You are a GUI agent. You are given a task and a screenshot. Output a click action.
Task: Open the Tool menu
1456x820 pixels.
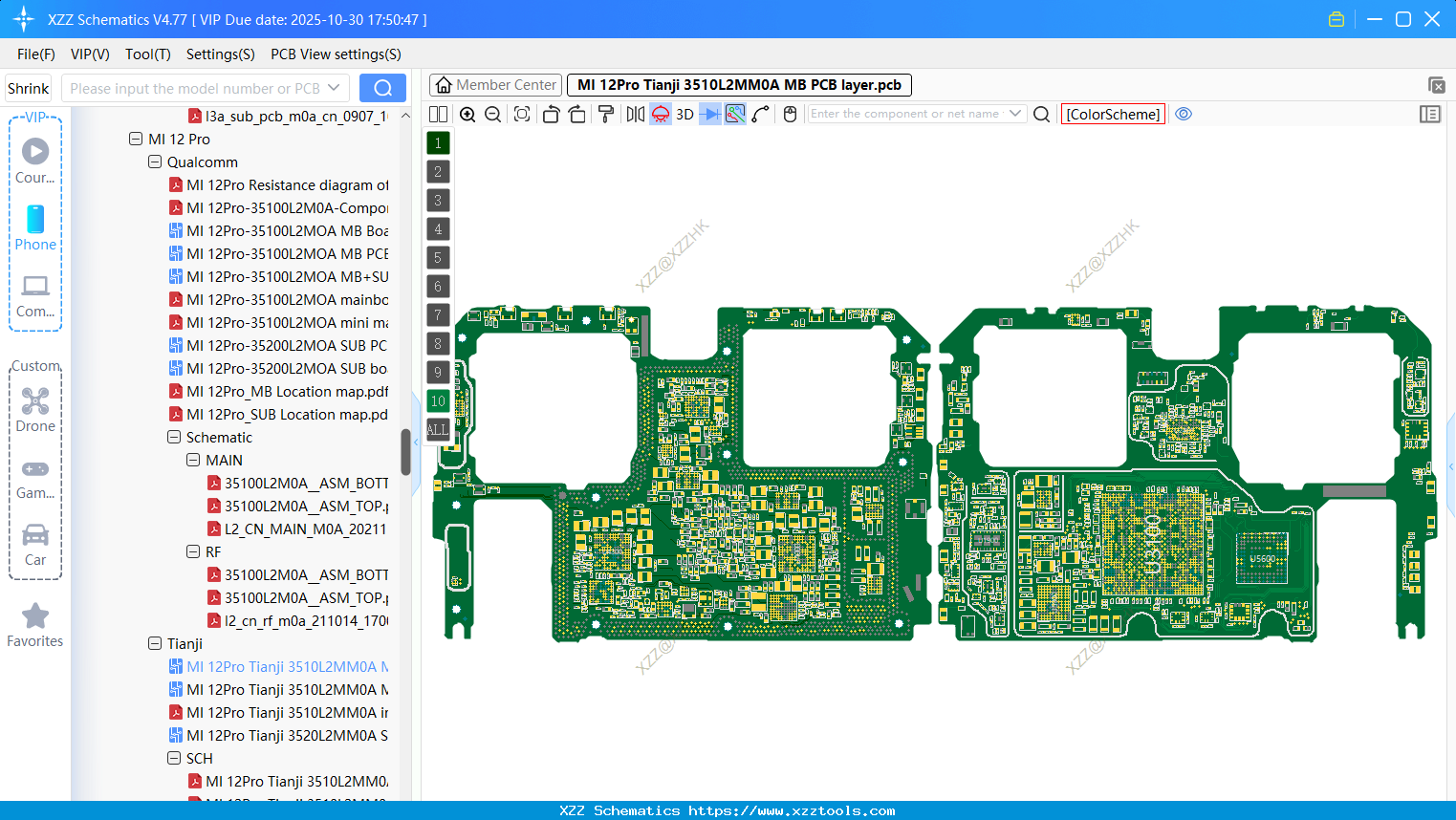pyautogui.click(x=147, y=54)
